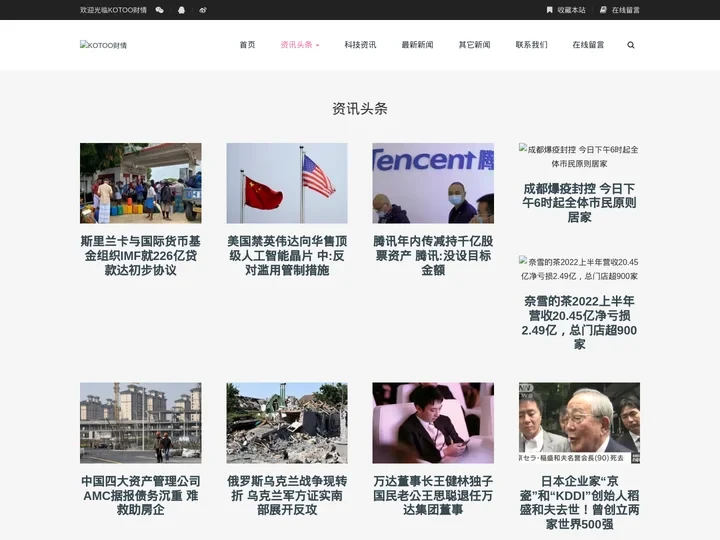Open headline 成都爆疫封控 今日下午6时起
The image size is (720, 540).
pyautogui.click(x=579, y=203)
